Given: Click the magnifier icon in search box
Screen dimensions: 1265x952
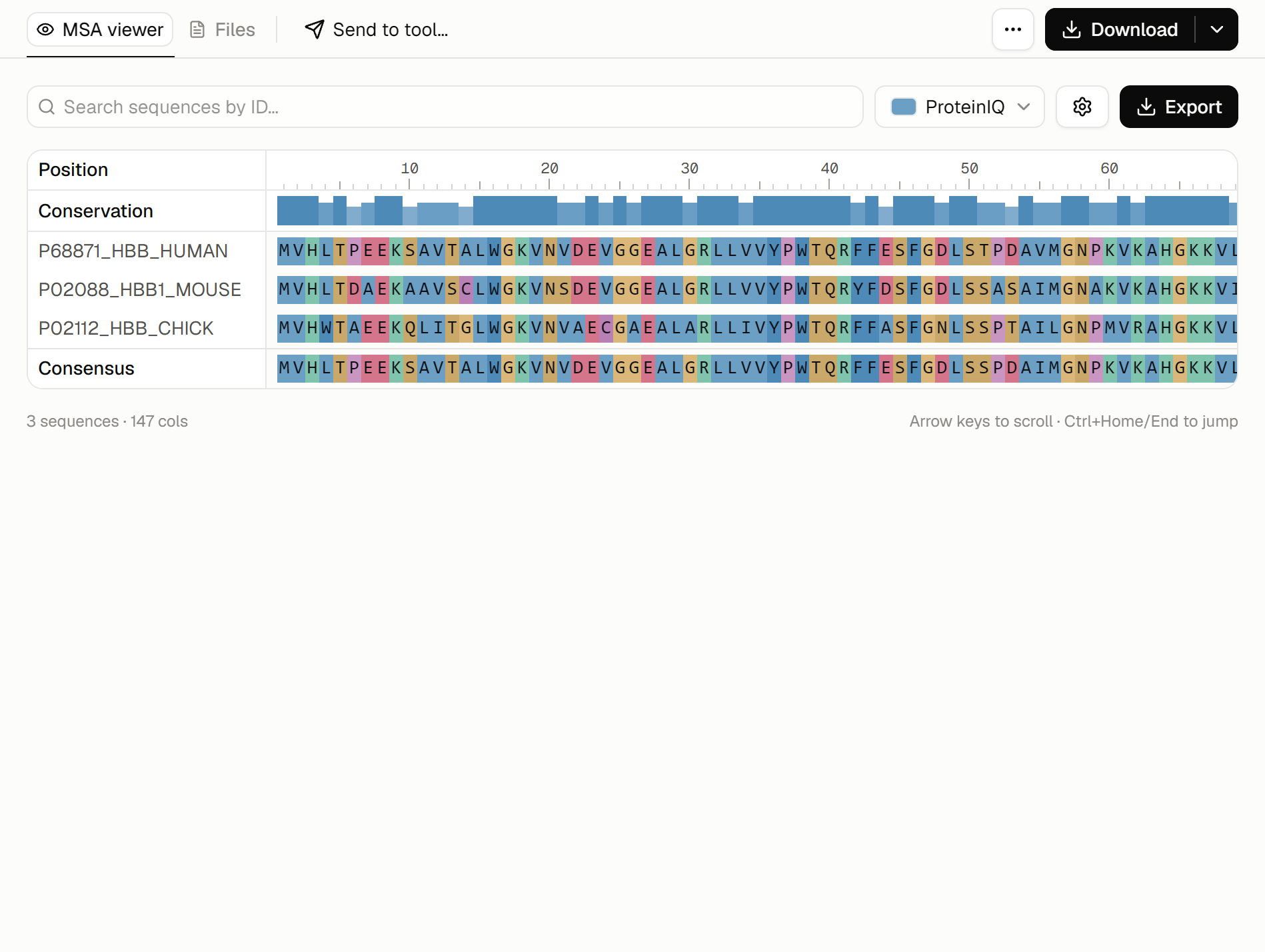Looking at the screenshot, I should (x=47, y=107).
